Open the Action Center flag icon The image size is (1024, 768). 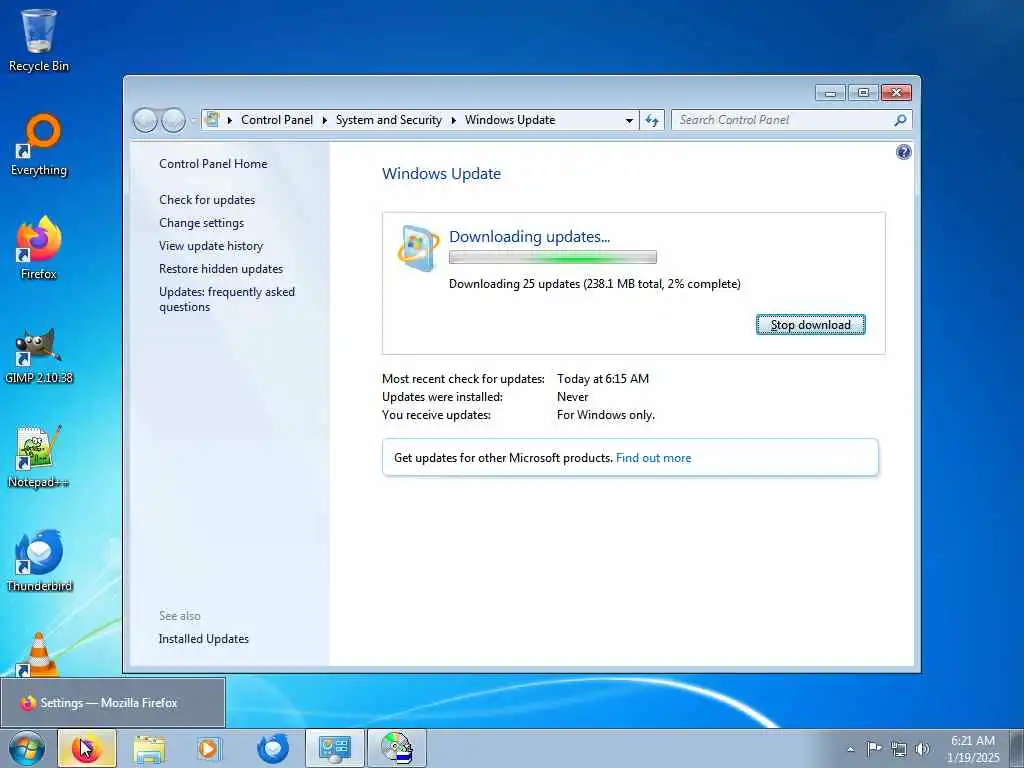point(873,748)
